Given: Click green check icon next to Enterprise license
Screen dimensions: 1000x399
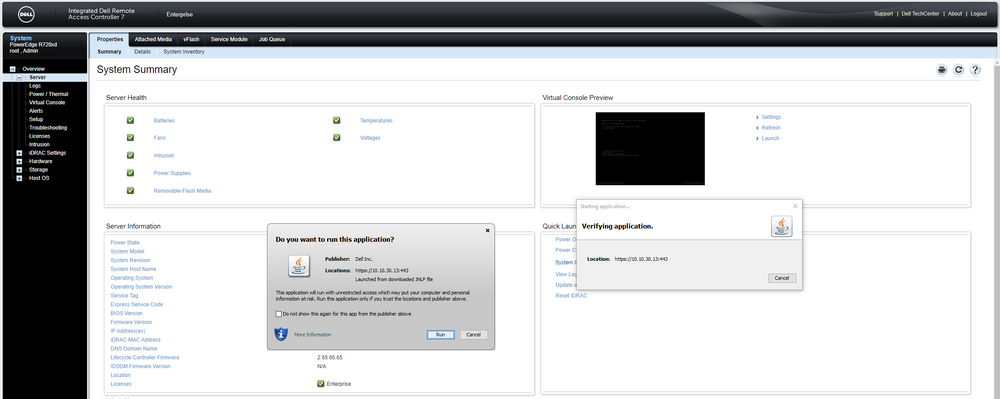Looking at the screenshot, I should point(321,384).
